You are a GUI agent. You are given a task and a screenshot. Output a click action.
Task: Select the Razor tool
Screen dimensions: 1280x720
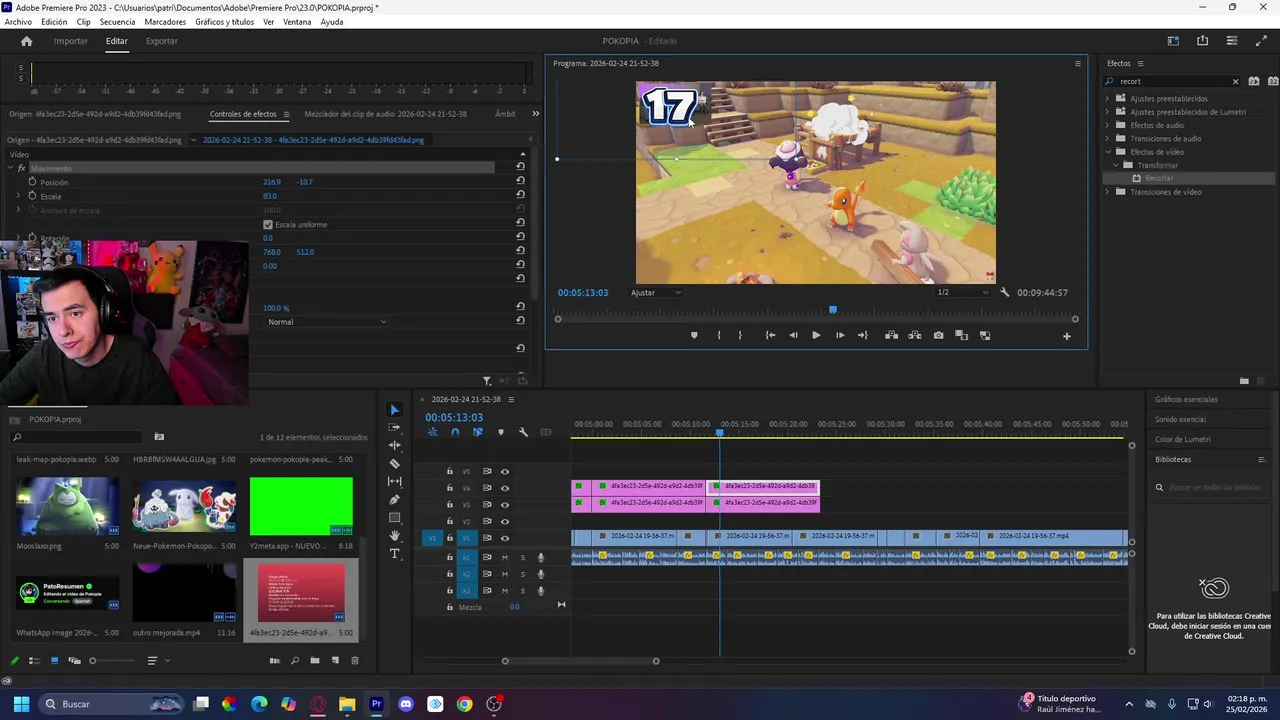[x=394, y=464]
